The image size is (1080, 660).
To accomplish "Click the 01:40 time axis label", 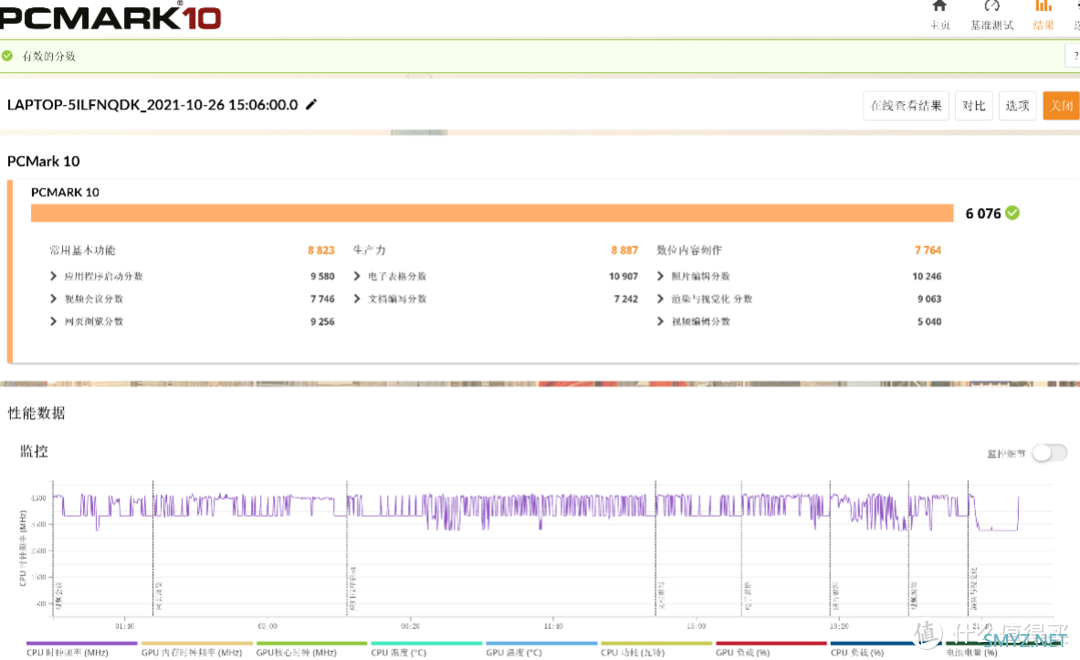I will click(125, 626).
